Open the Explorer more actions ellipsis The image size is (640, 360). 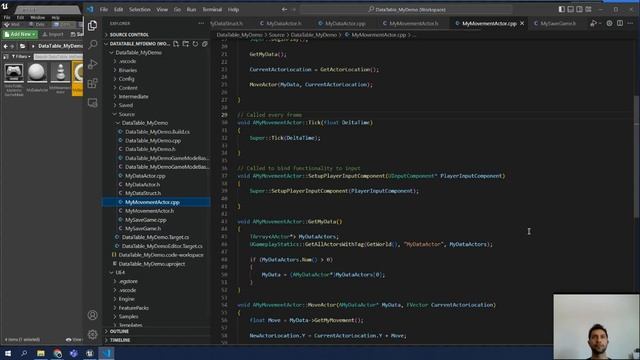201,23
